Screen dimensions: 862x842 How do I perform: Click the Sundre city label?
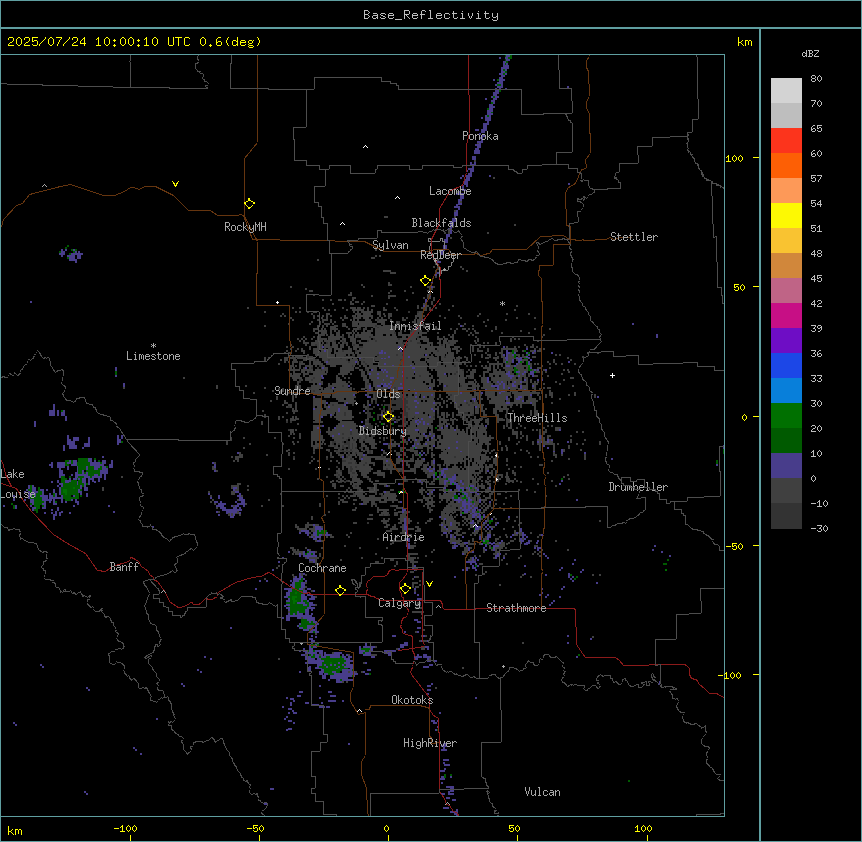pyautogui.click(x=292, y=391)
